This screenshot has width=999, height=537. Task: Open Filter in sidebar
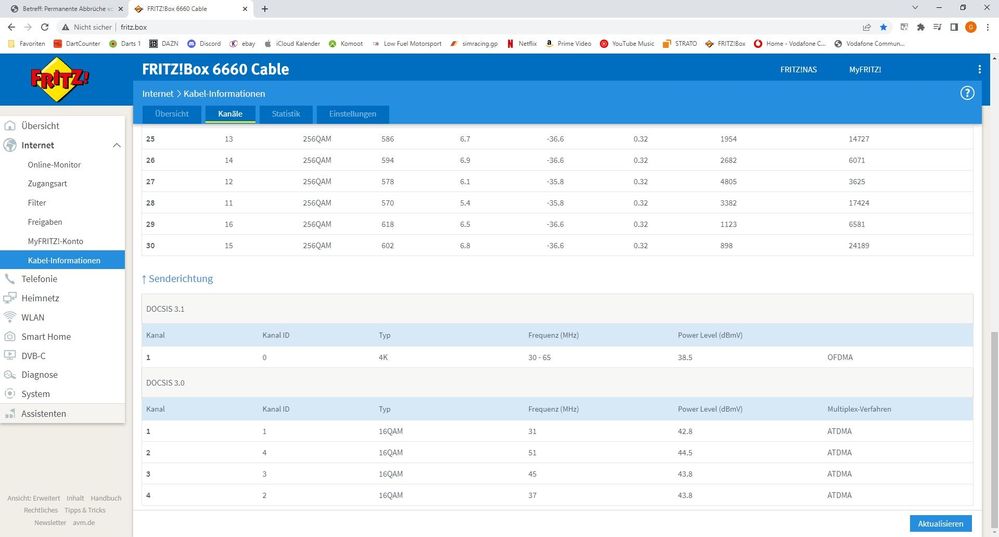tap(37, 203)
